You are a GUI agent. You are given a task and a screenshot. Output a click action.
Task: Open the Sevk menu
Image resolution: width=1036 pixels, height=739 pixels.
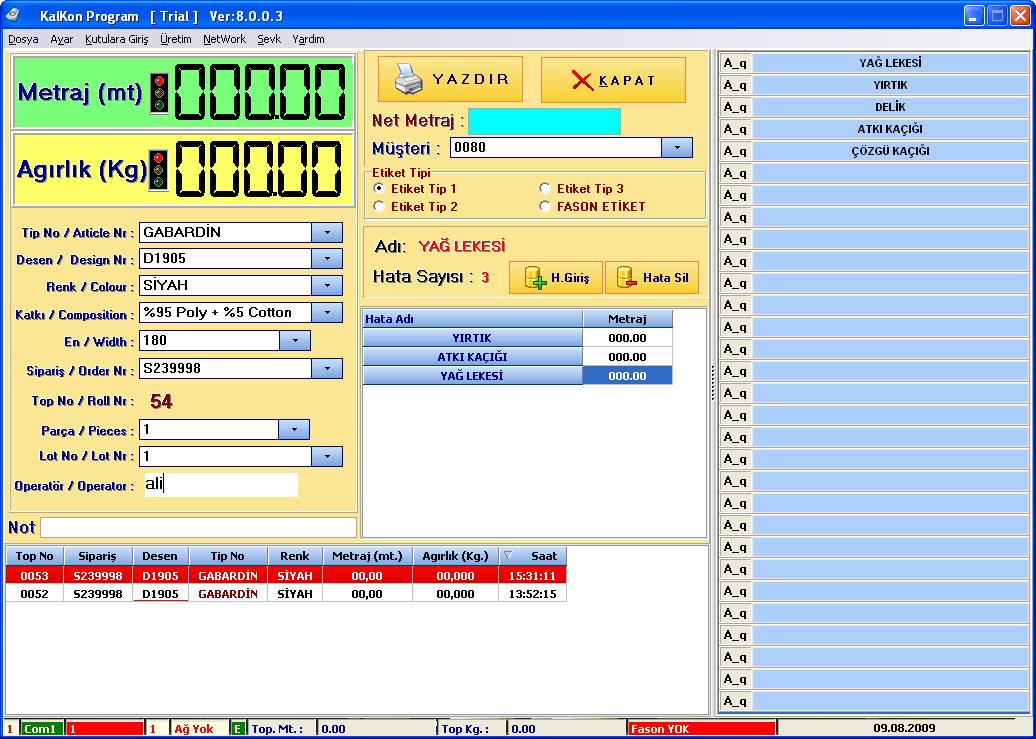[x=269, y=39]
